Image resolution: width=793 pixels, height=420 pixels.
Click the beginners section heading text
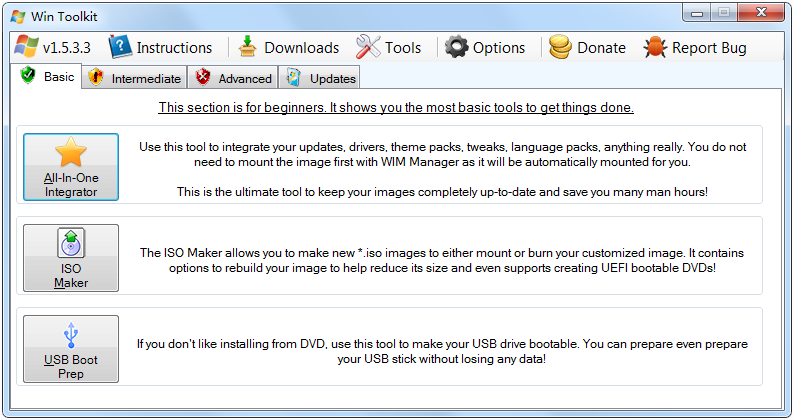[x=396, y=107]
